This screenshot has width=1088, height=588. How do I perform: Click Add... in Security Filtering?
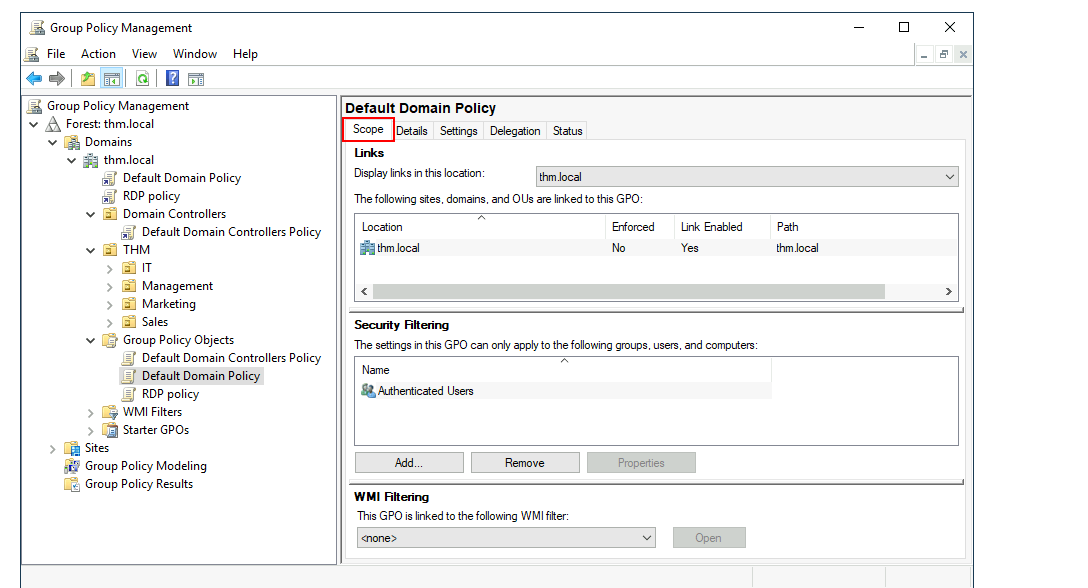point(409,463)
